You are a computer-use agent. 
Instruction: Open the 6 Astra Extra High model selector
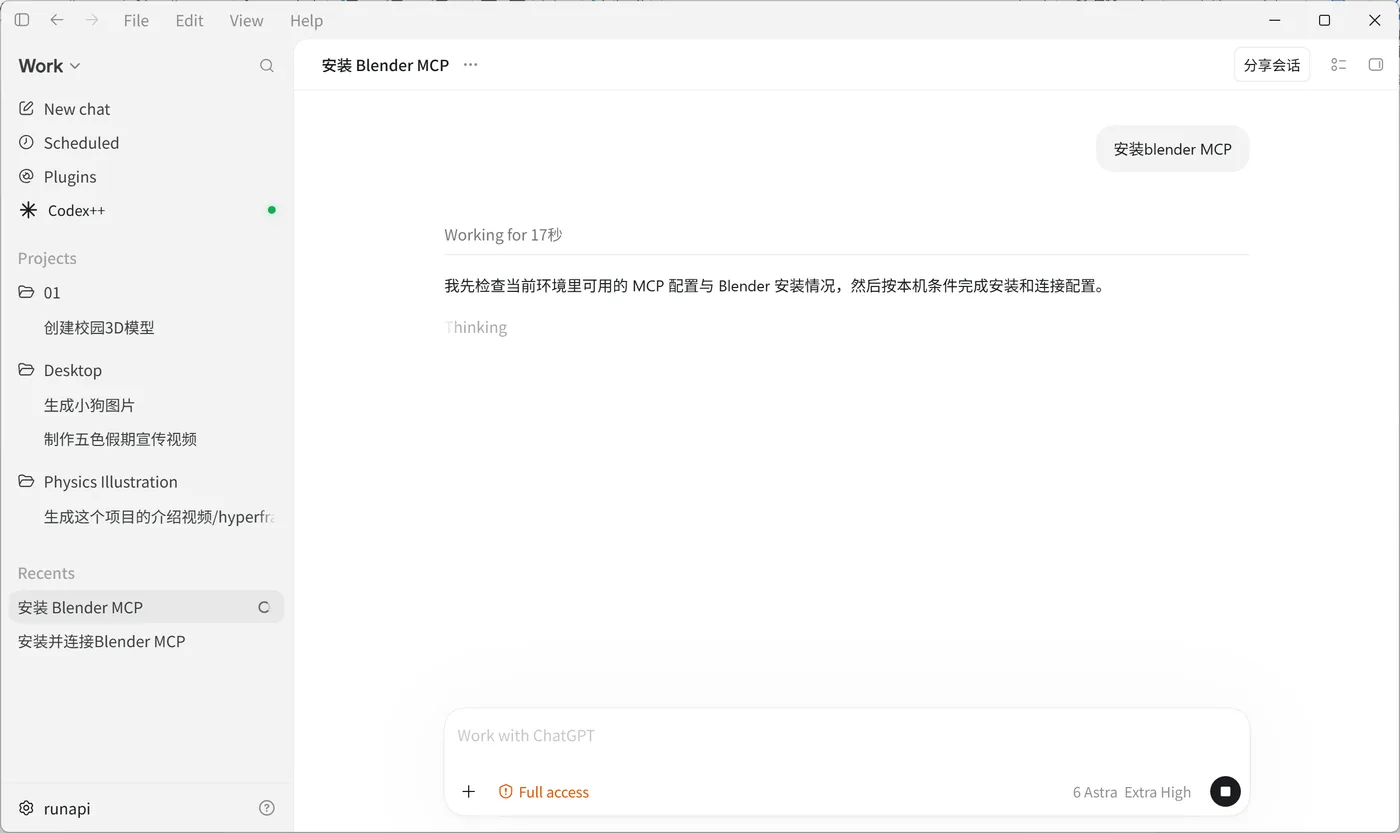pyautogui.click(x=1132, y=792)
